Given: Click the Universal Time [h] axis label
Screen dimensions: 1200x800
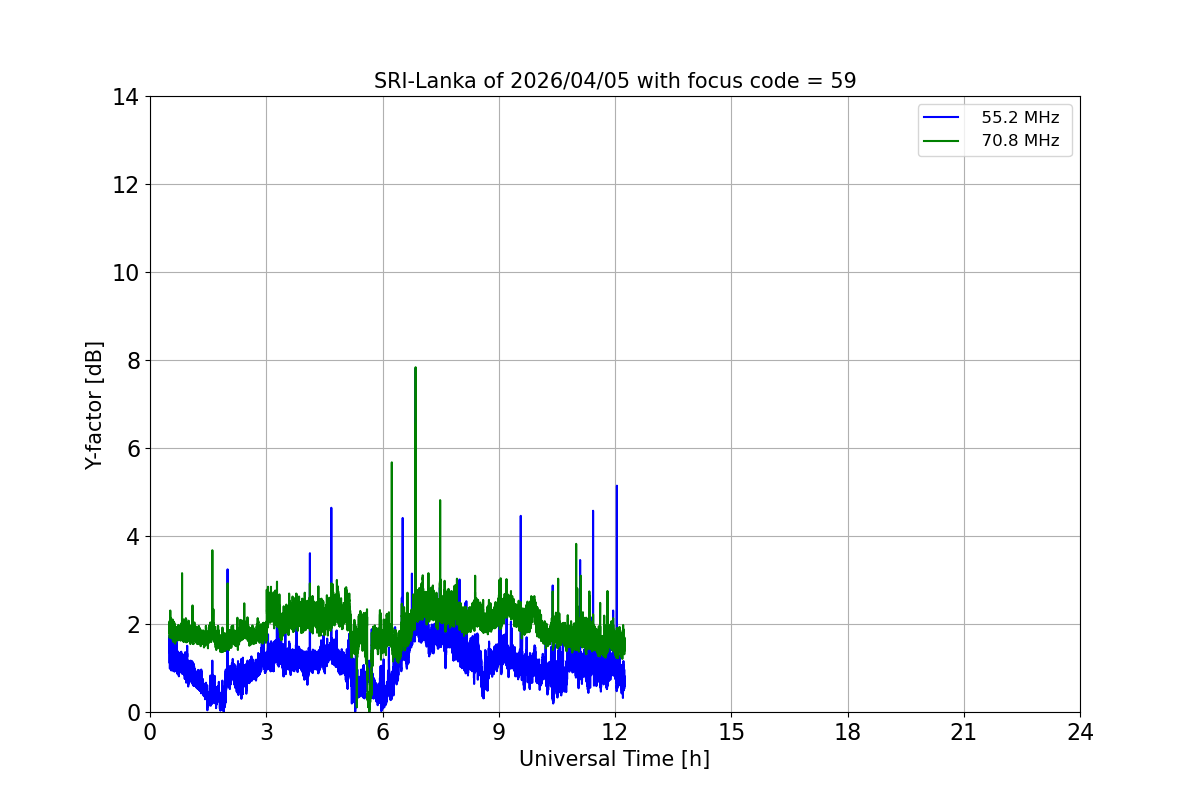Looking at the screenshot, I should [x=614, y=759].
